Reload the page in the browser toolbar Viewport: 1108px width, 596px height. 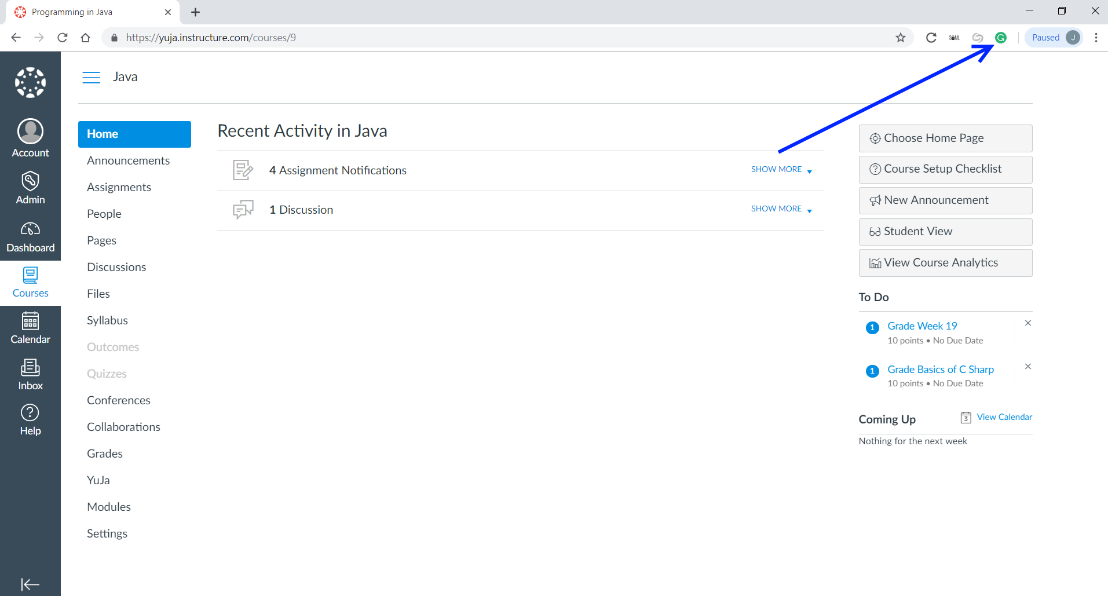(x=62, y=37)
